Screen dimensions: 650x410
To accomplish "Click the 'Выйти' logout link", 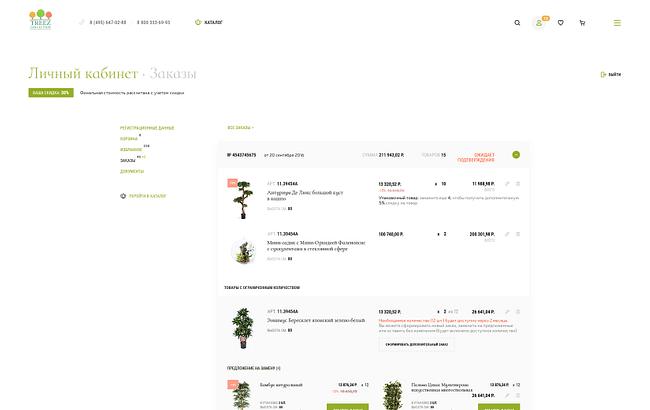I will pos(611,75).
